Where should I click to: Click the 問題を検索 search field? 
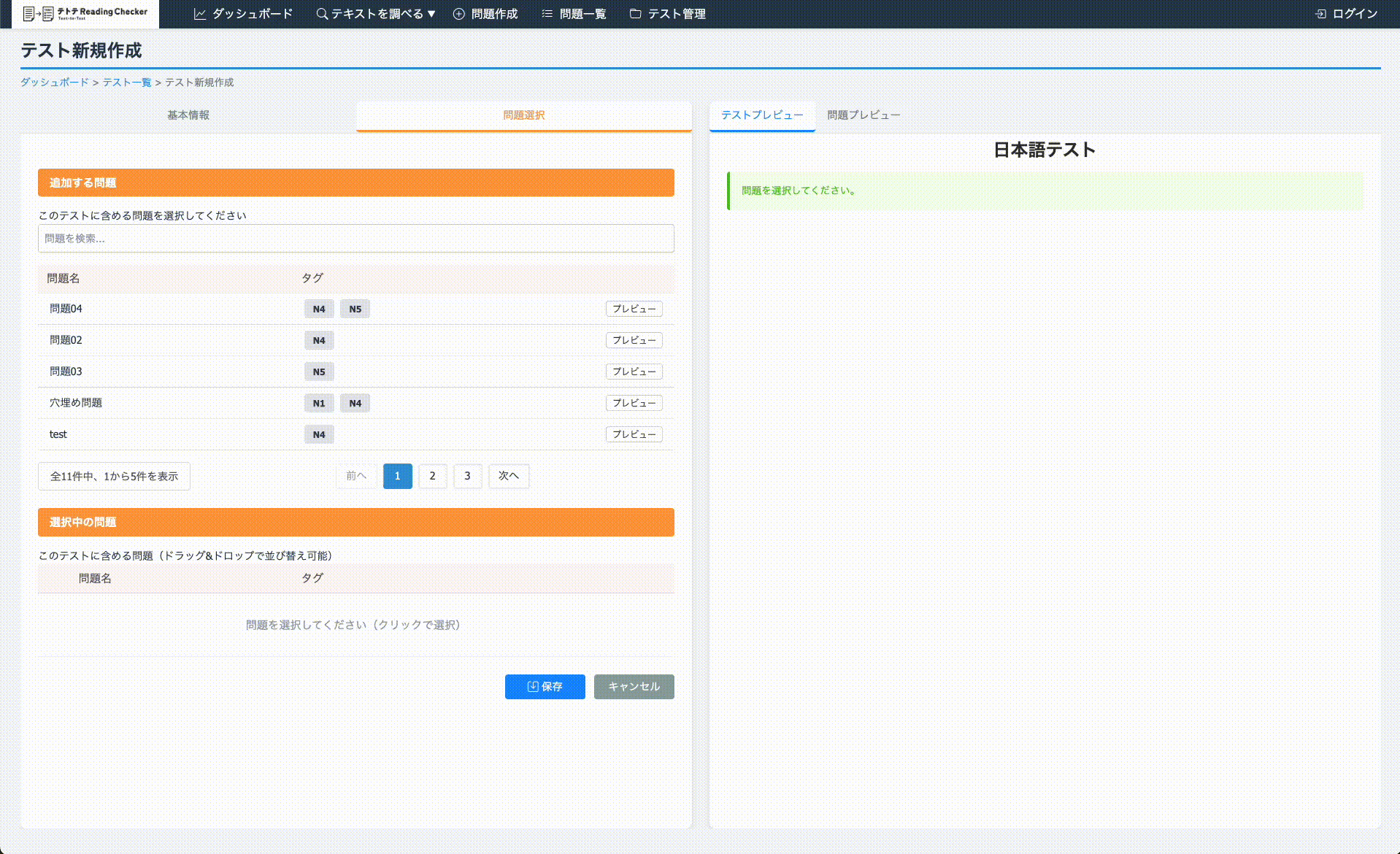pyautogui.click(x=355, y=238)
